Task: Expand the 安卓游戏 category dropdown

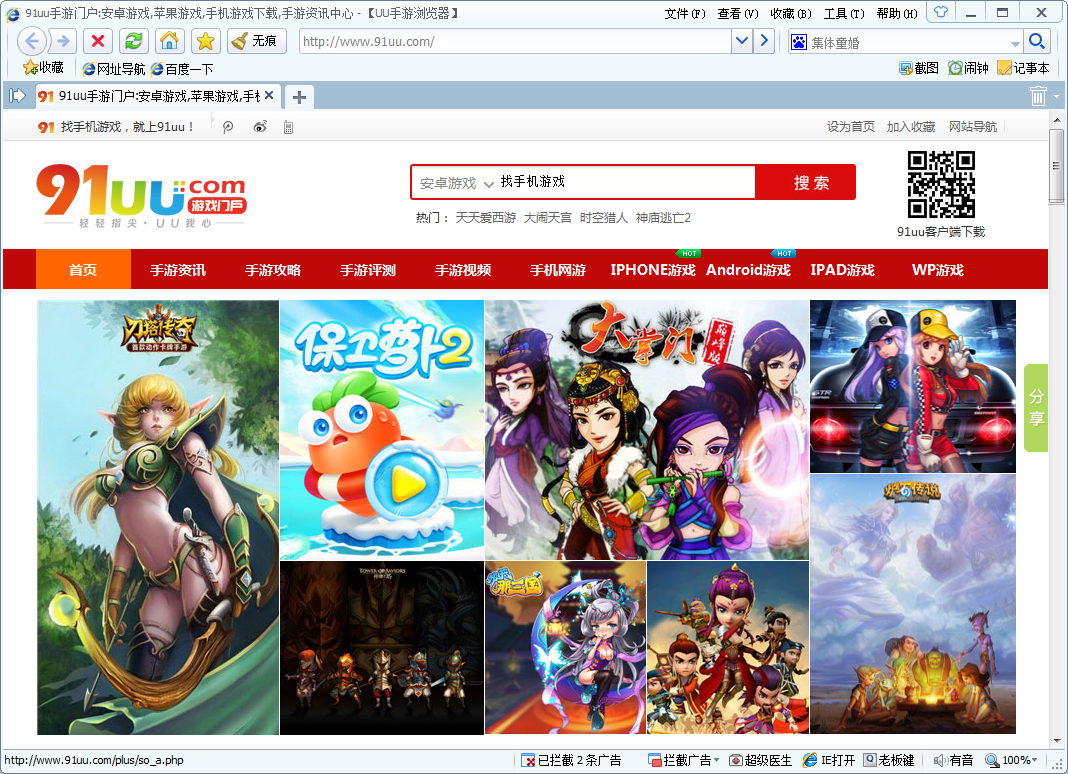Action: tap(456, 183)
